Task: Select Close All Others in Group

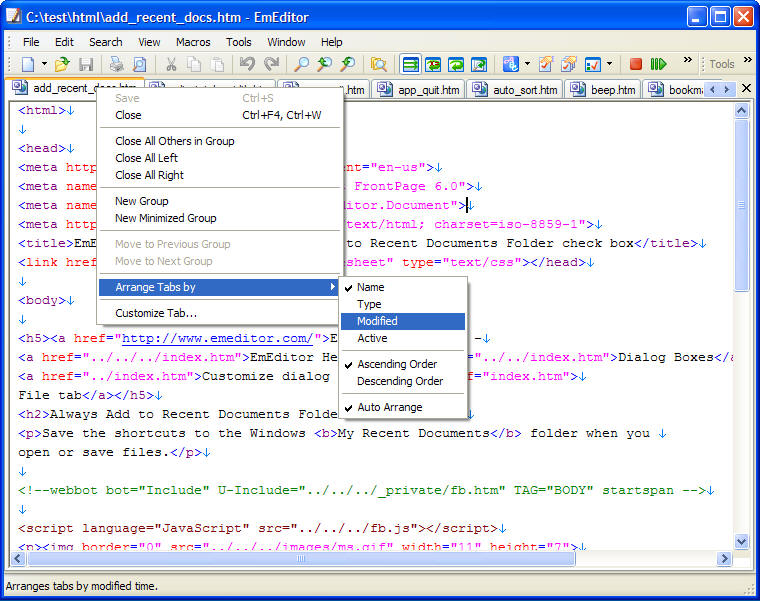Action: 220,141
